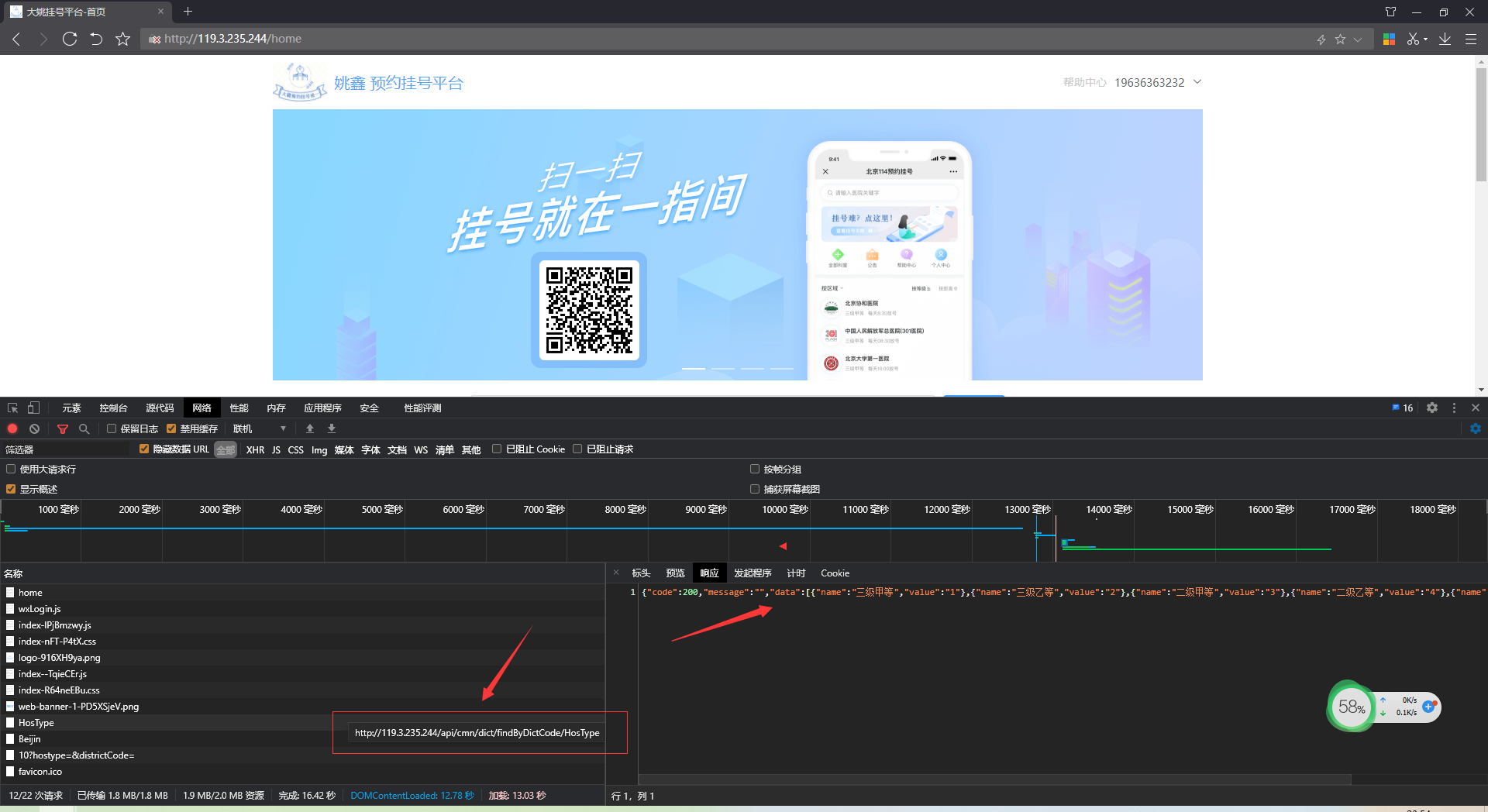Viewport: 1488px width, 812px height.
Task: Check the 已阻止请求 checkbox
Action: point(577,449)
